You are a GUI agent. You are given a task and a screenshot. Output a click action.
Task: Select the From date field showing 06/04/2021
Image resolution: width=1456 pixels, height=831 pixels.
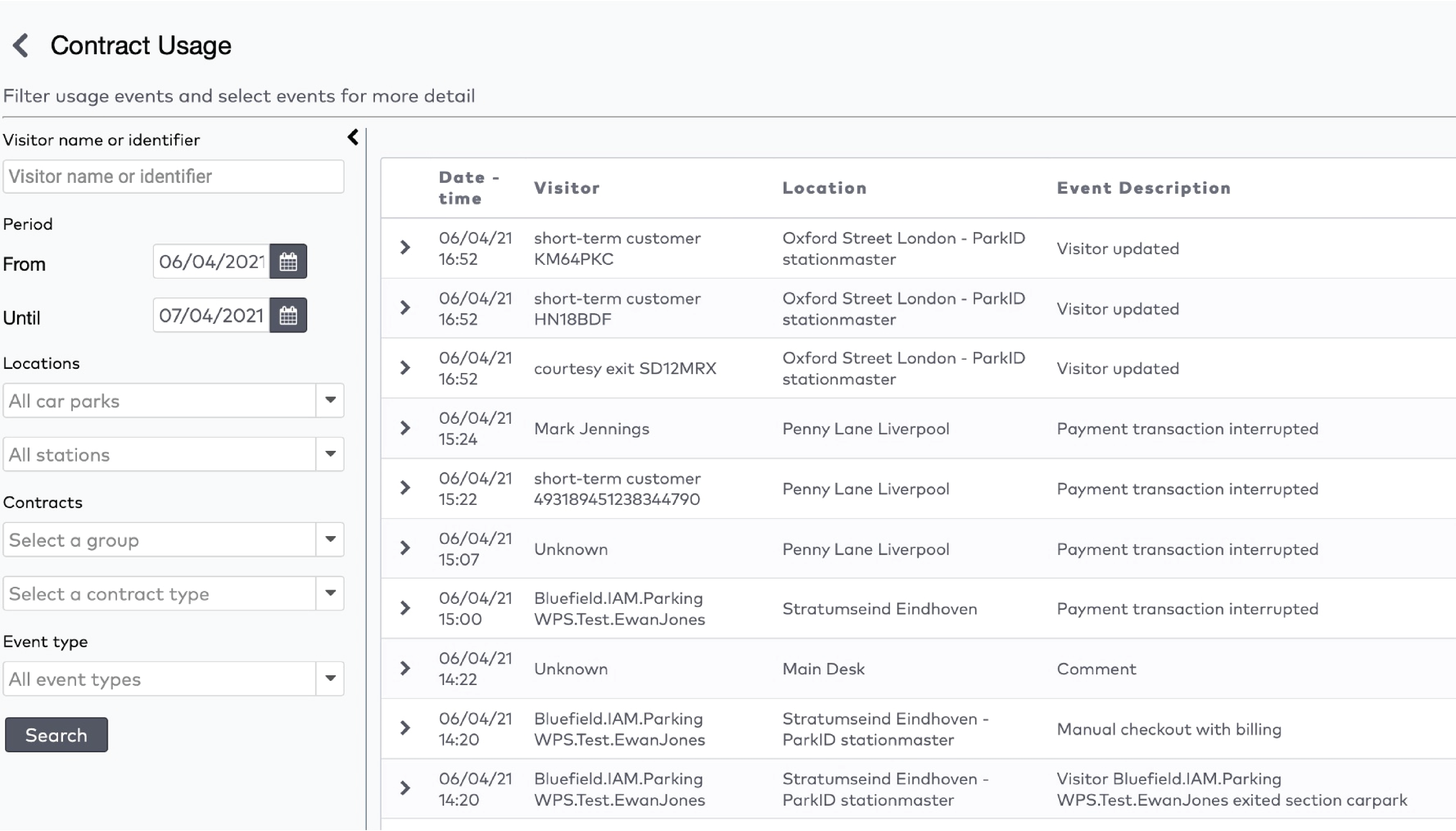pos(211,261)
